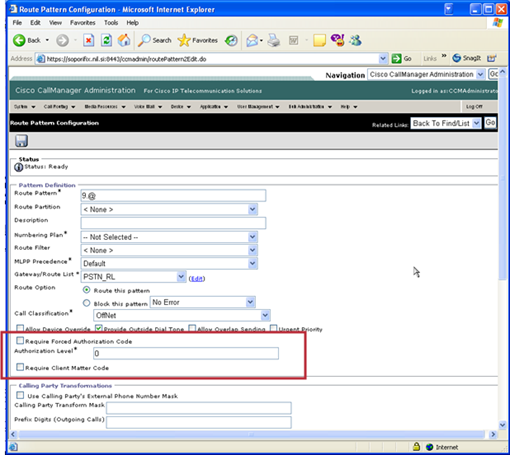Click the MSN Messenger people icon
This screenshot has height=455, width=510.
356,40
